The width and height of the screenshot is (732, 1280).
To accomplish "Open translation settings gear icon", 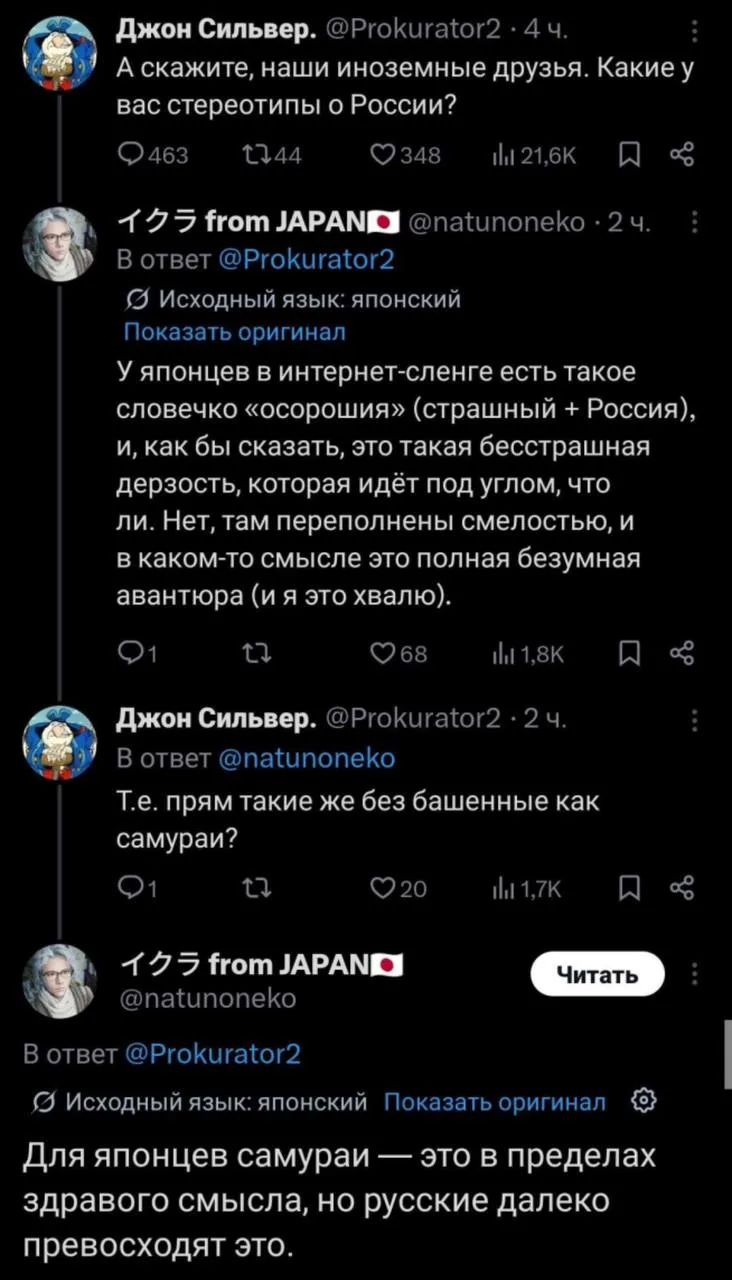I will pos(642,1102).
